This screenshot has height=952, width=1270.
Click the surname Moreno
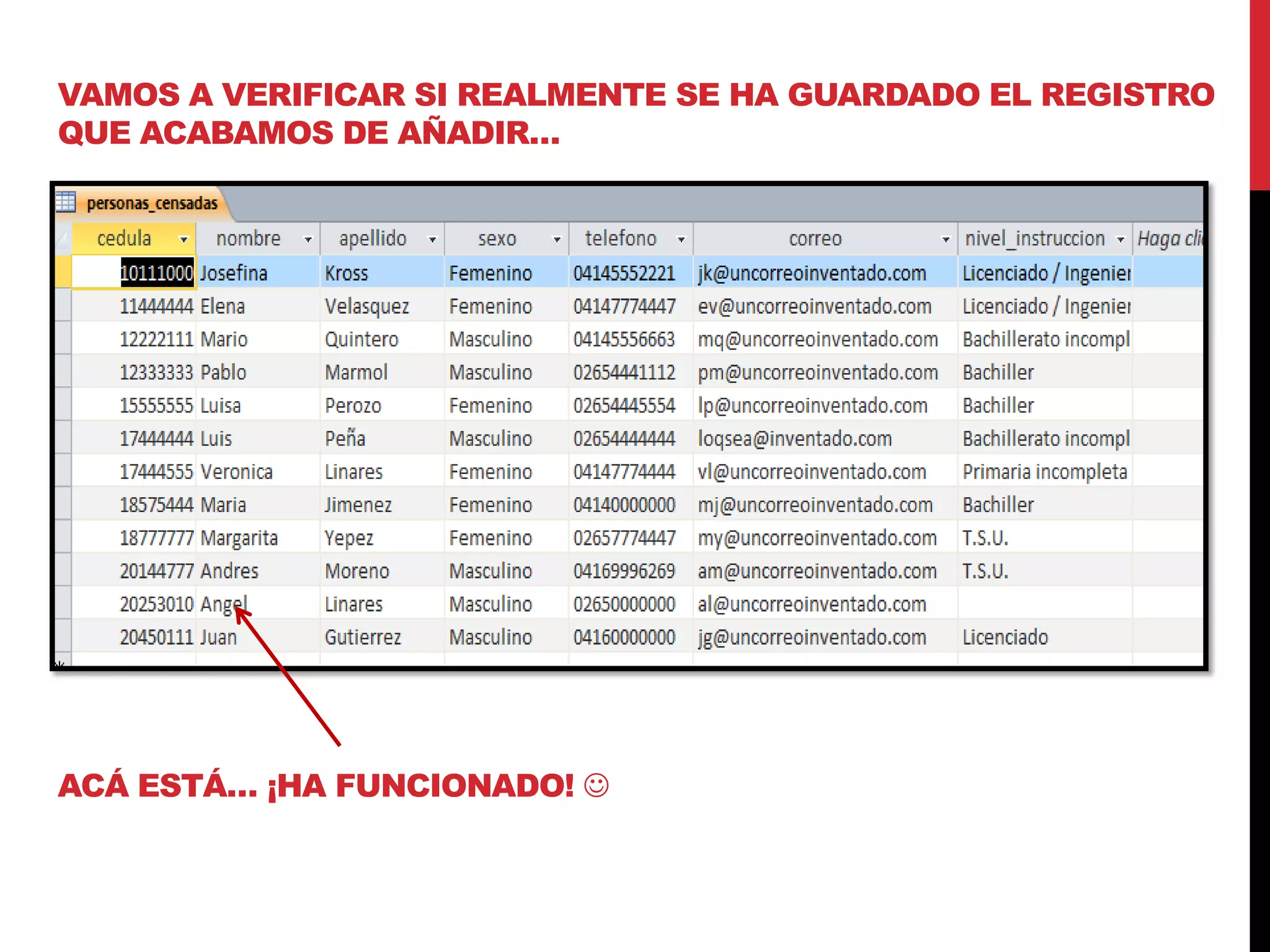coord(357,571)
